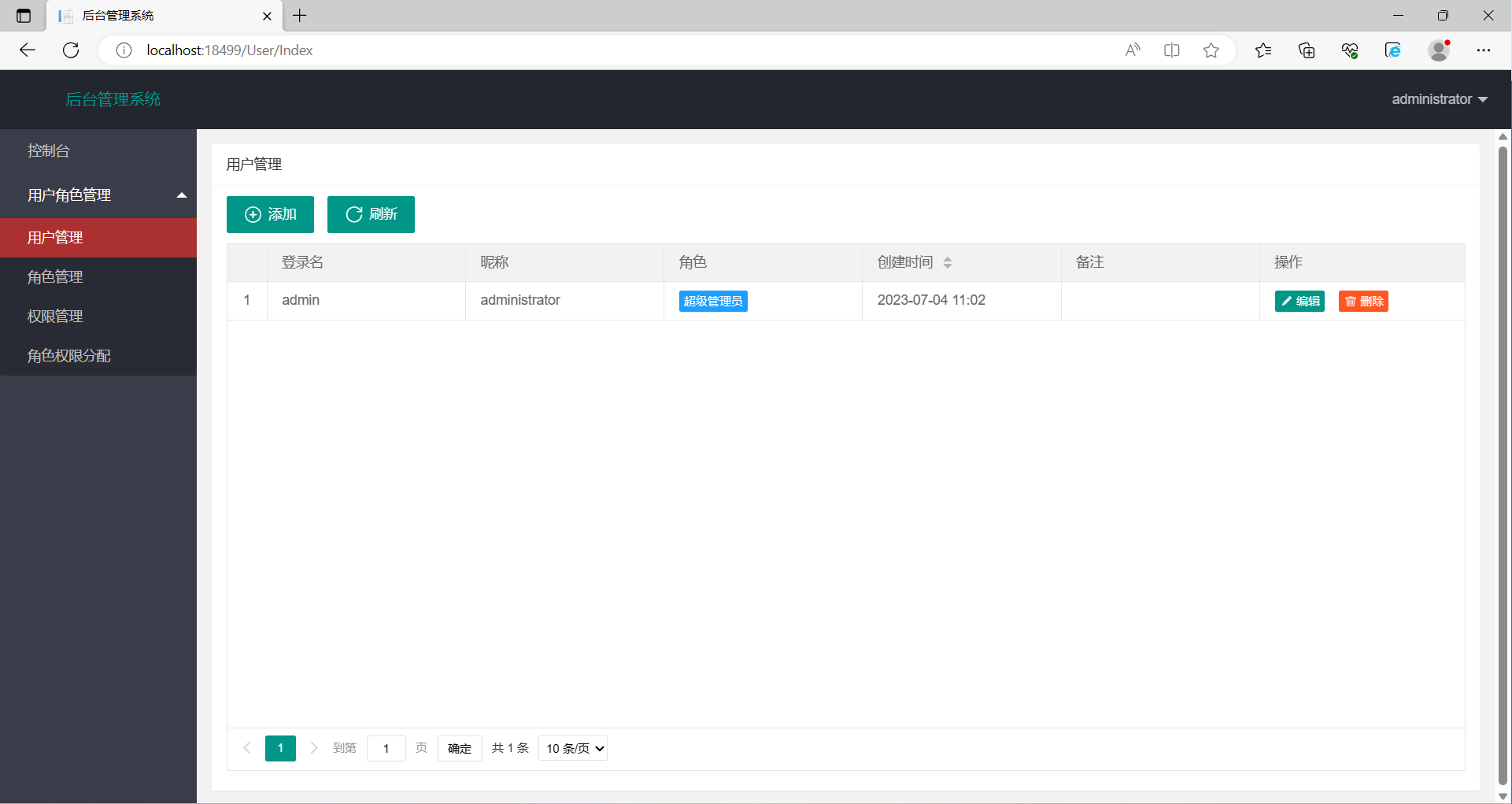Open the Collections icon
Screen dimensions: 1512x804
coord(1307,50)
